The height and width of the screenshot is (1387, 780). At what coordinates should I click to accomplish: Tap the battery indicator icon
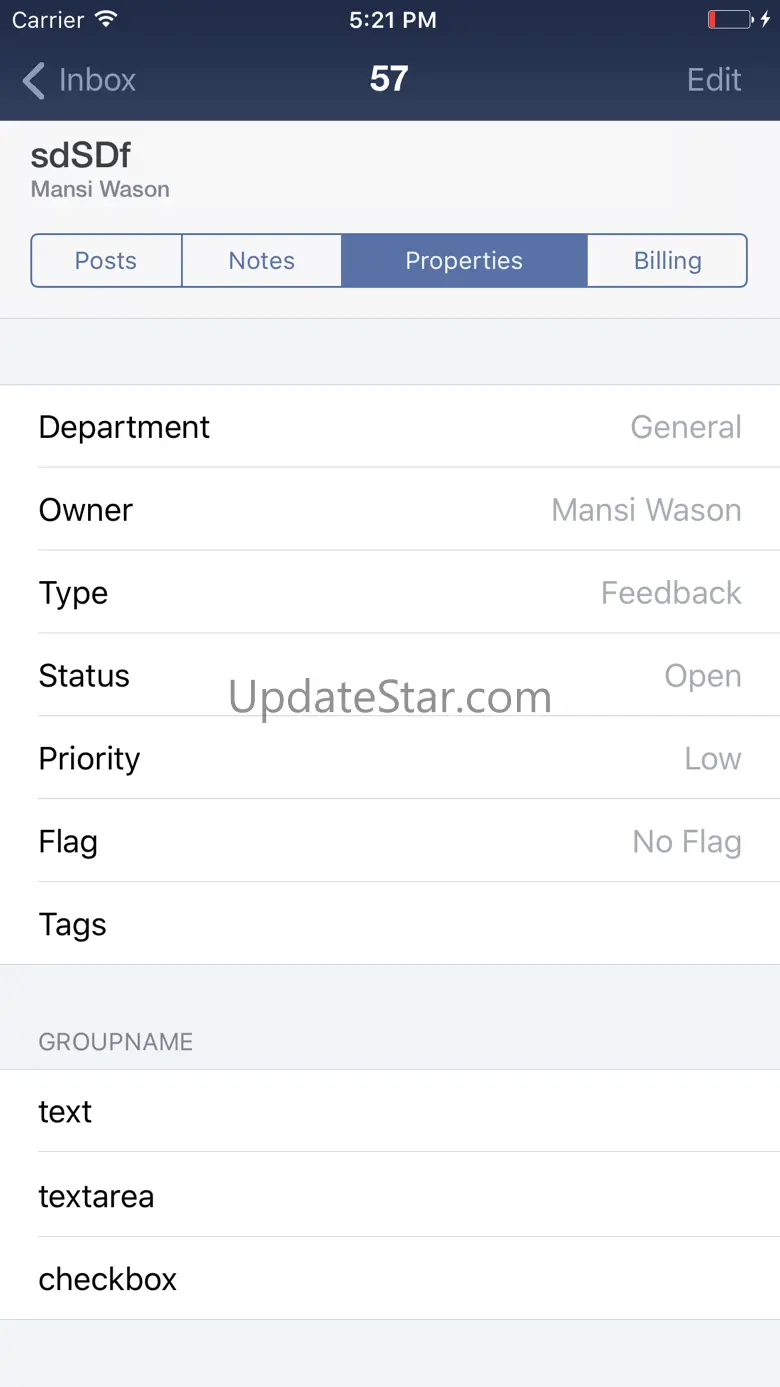[730, 20]
